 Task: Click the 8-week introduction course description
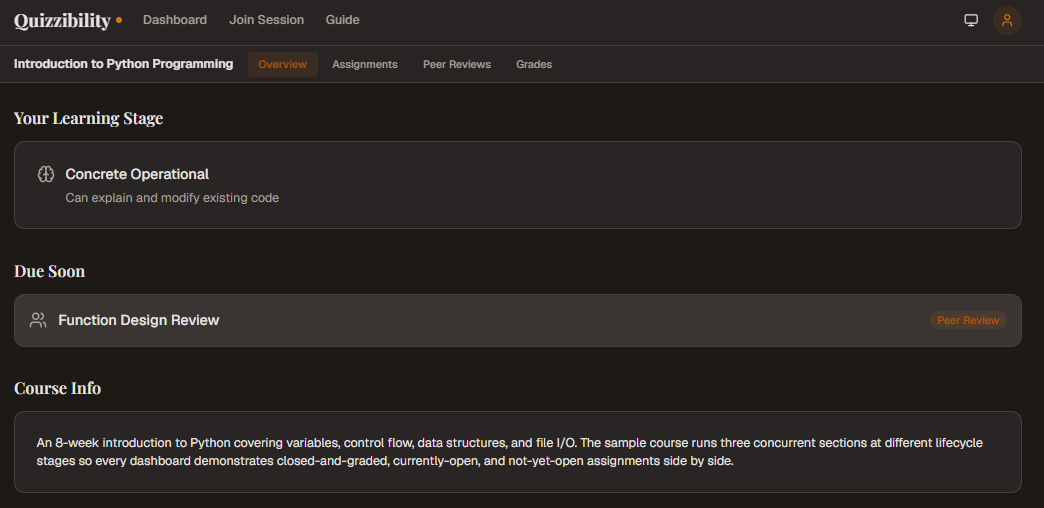tap(509, 452)
